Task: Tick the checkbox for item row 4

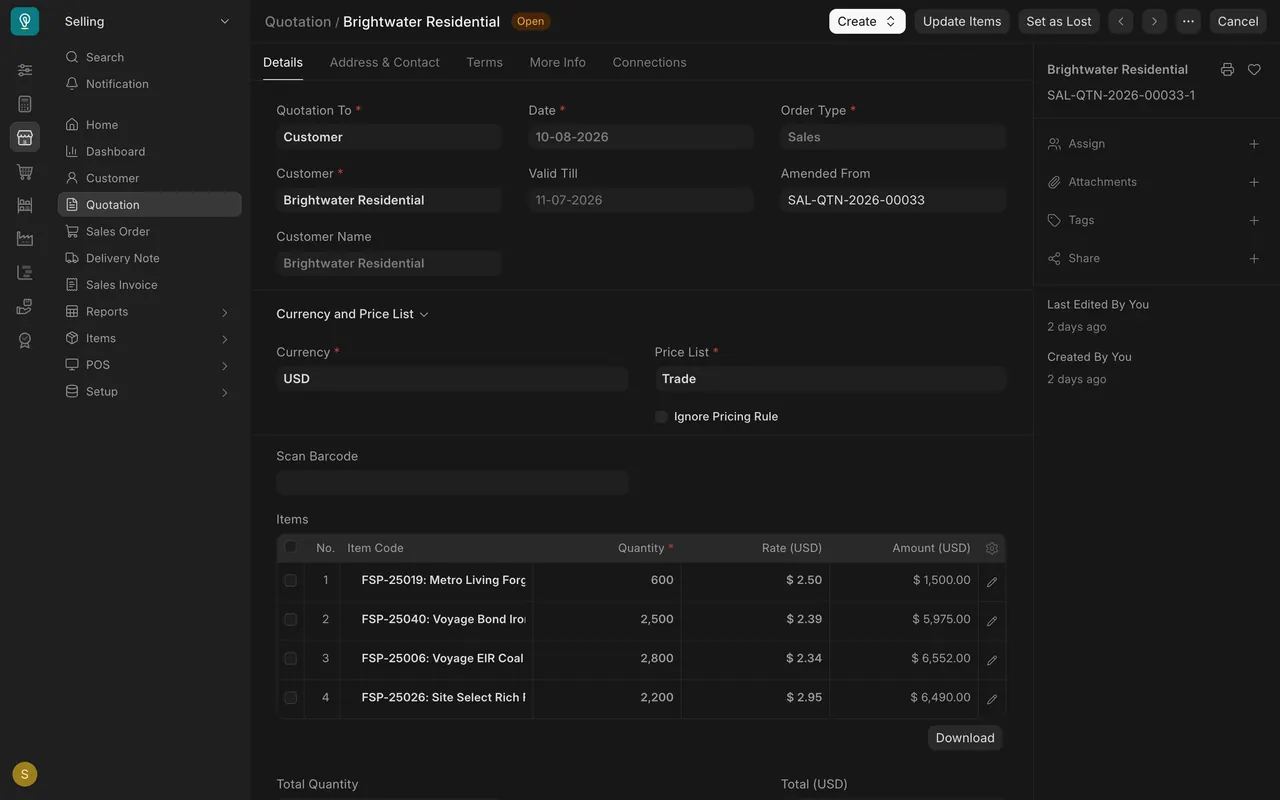Action: [290, 697]
